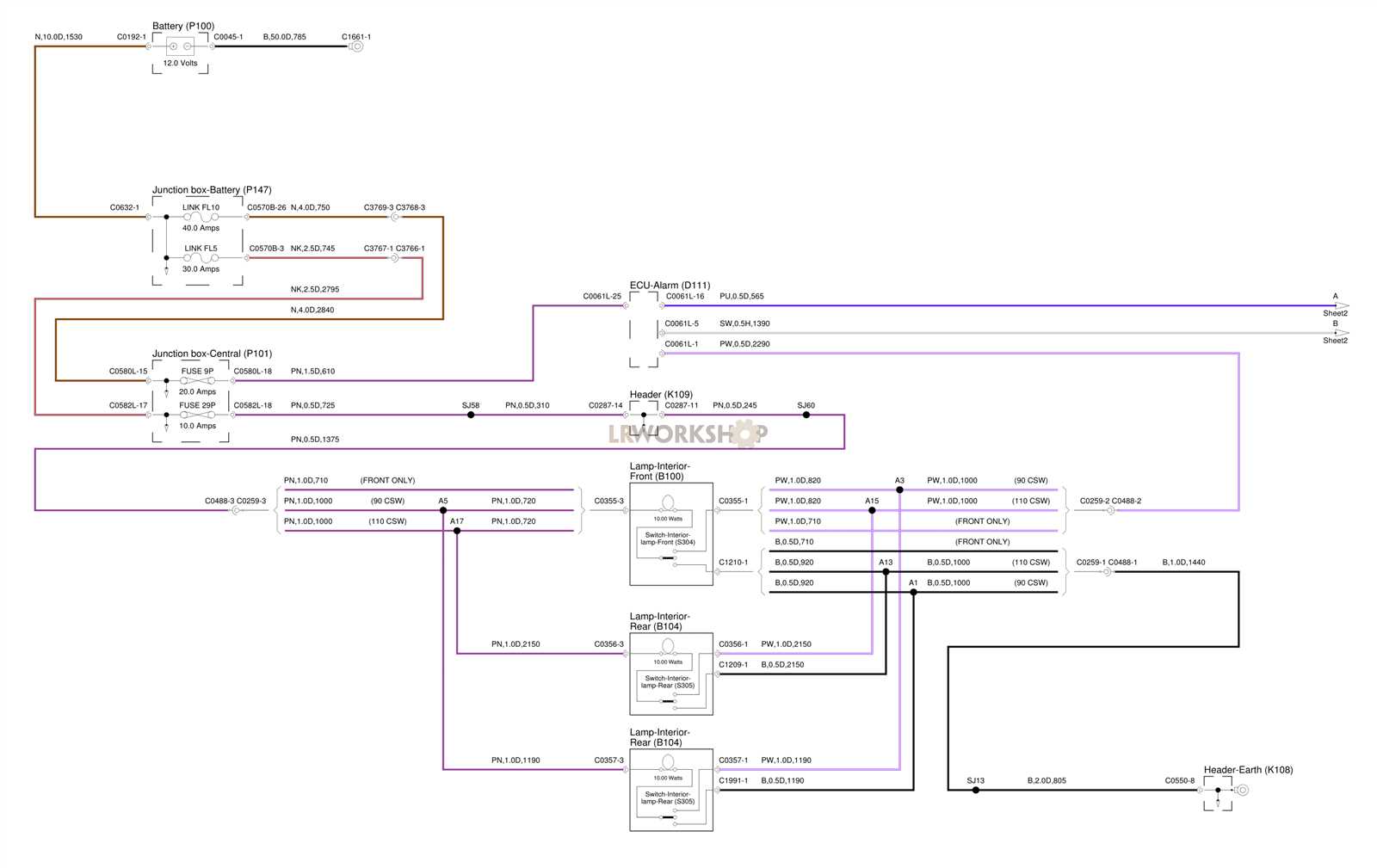Viewport: 1377px width, 868px height.
Task: Select the Lamp-Interior-Front (B100) title
Action: click(x=660, y=471)
